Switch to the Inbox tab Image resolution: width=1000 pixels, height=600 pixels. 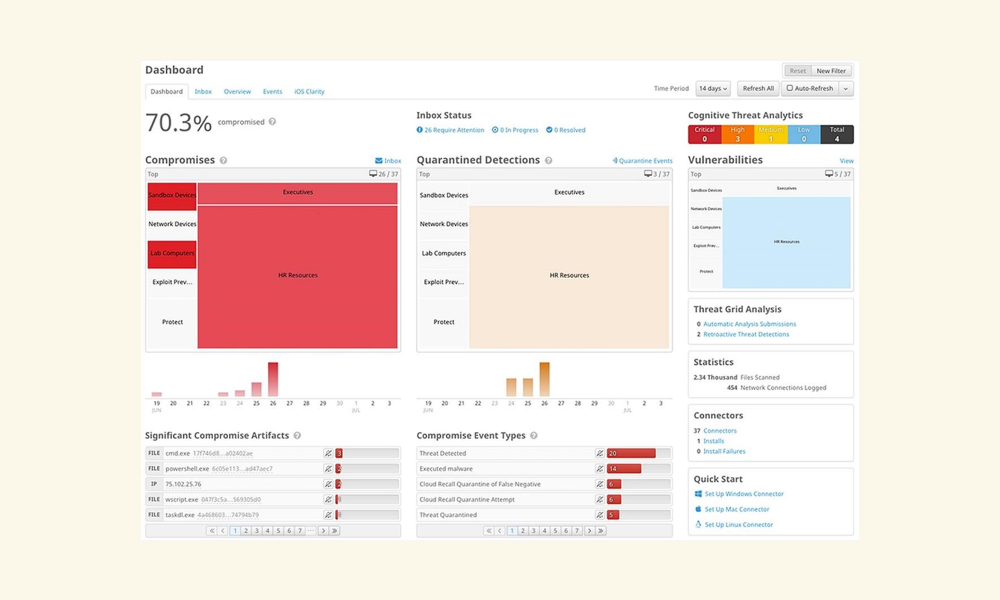[x=203, y=92]
